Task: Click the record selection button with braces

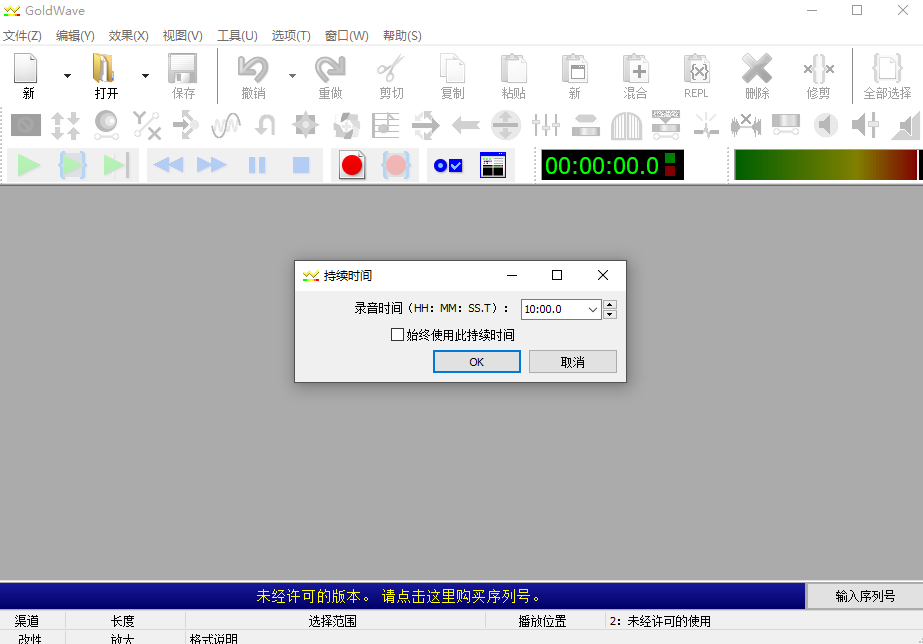Action: coord(396,165)
